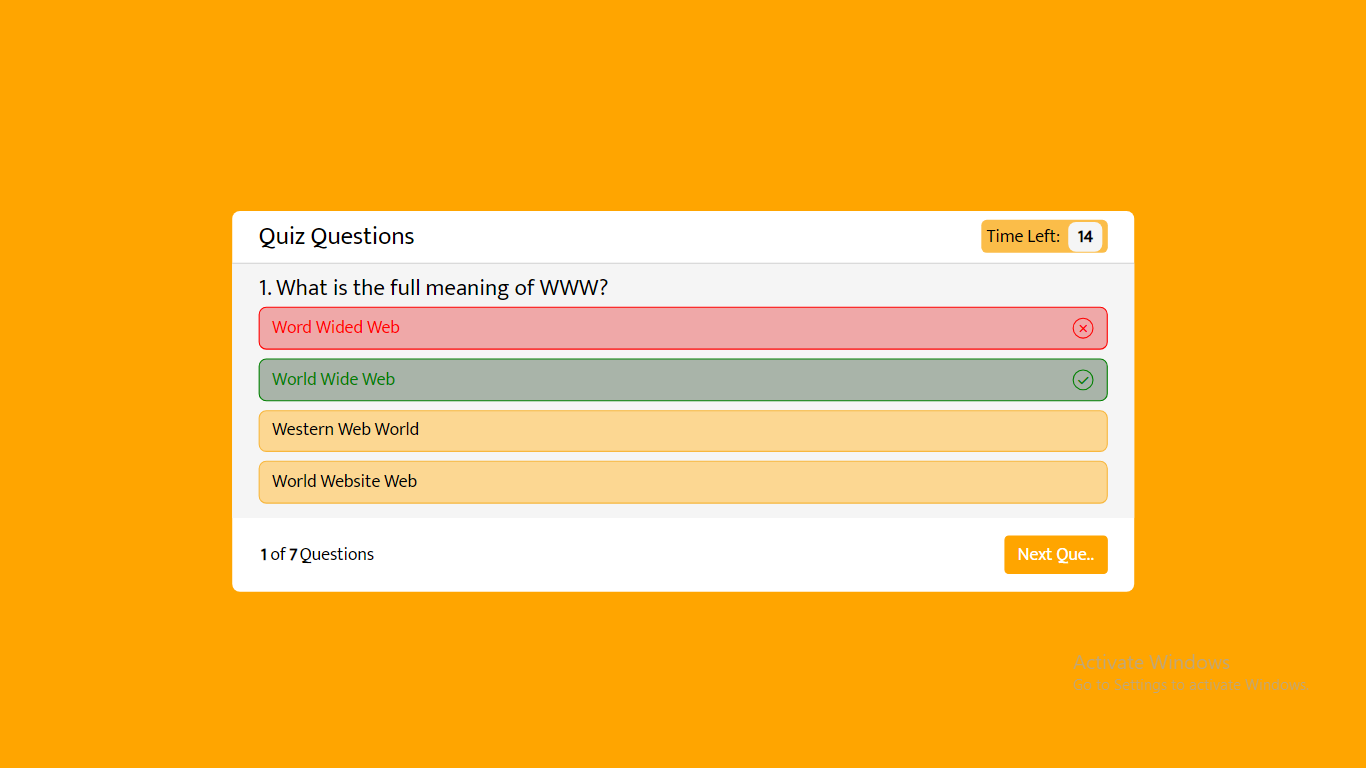Click the question number '1.' prefix
The height and width of the screenshot is (768, 1366).
(x=263, y=287)
